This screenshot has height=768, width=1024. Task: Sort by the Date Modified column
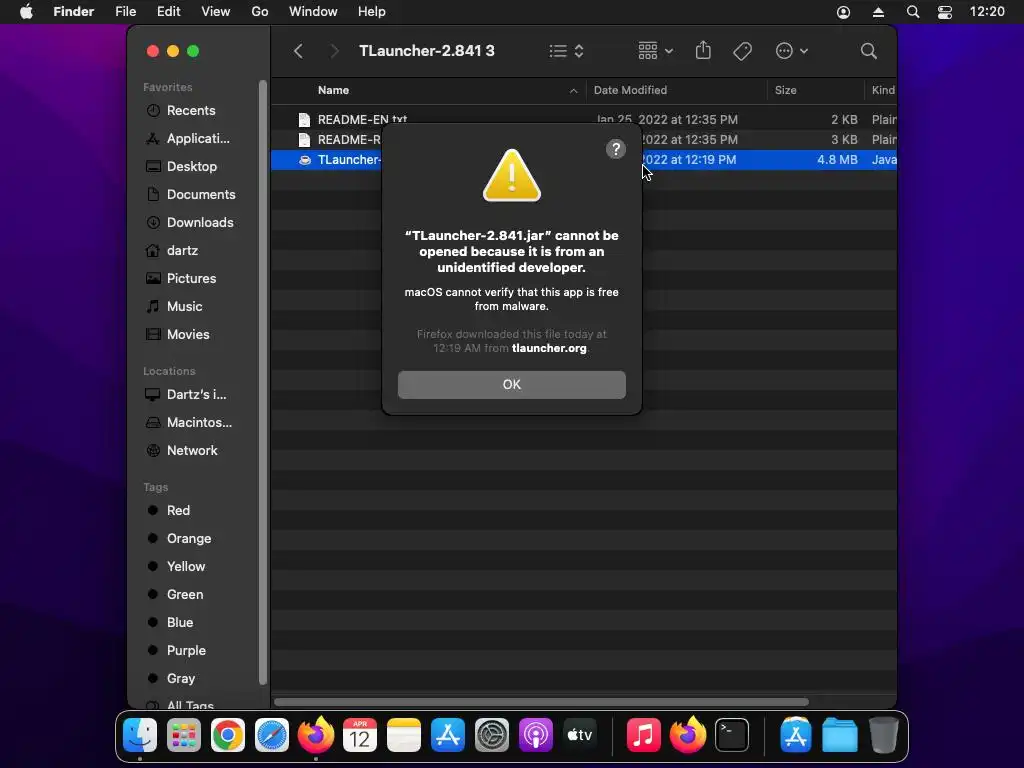pos(630,90)
